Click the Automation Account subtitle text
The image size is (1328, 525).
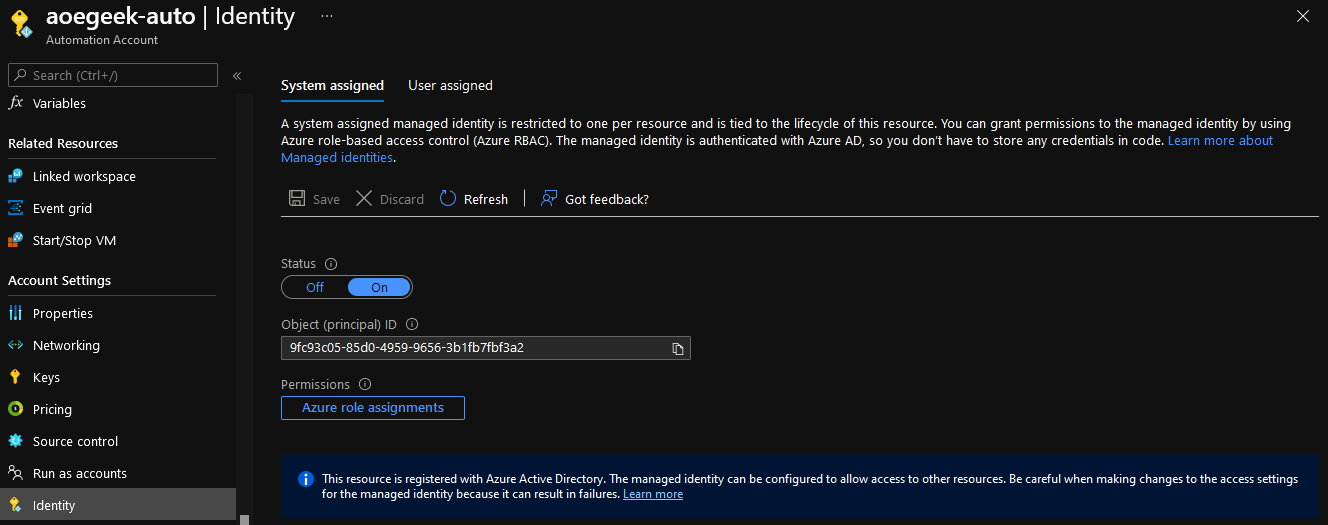(102, 40)
